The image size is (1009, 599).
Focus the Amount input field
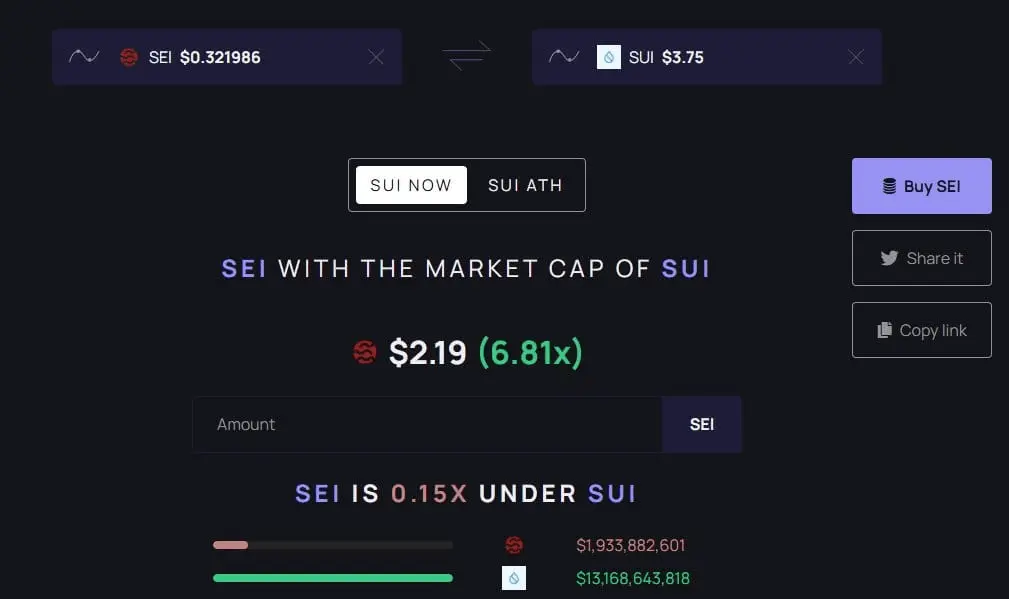pyautogui.click(x=427, y=425)
